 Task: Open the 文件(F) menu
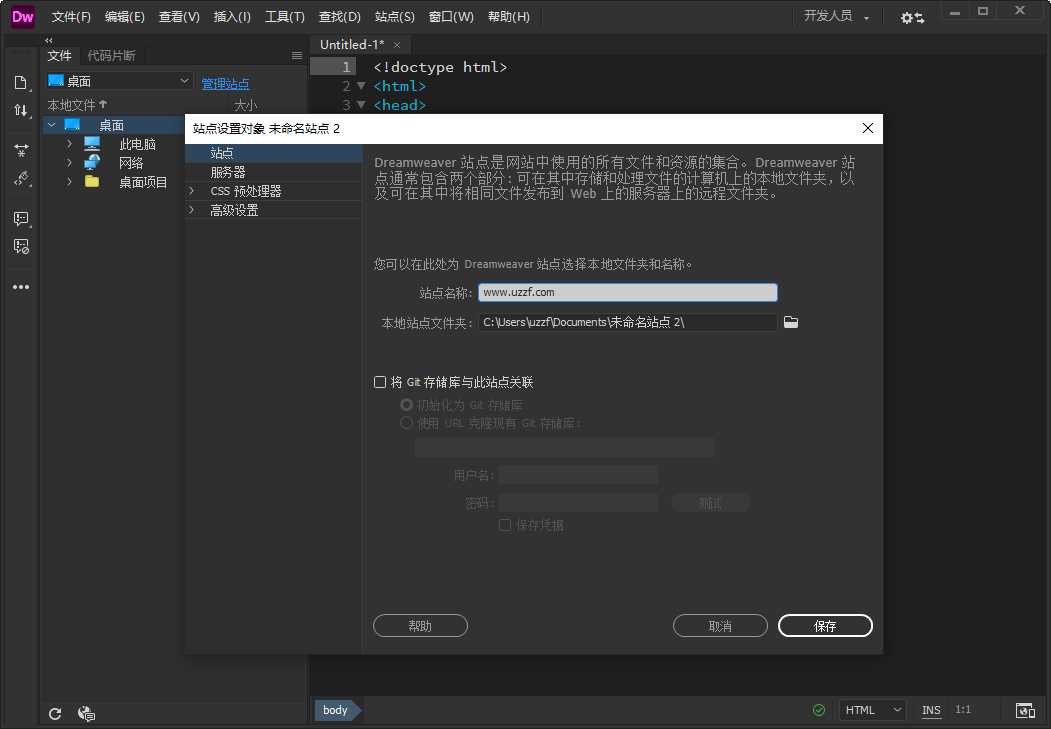(x=71, y=17)
